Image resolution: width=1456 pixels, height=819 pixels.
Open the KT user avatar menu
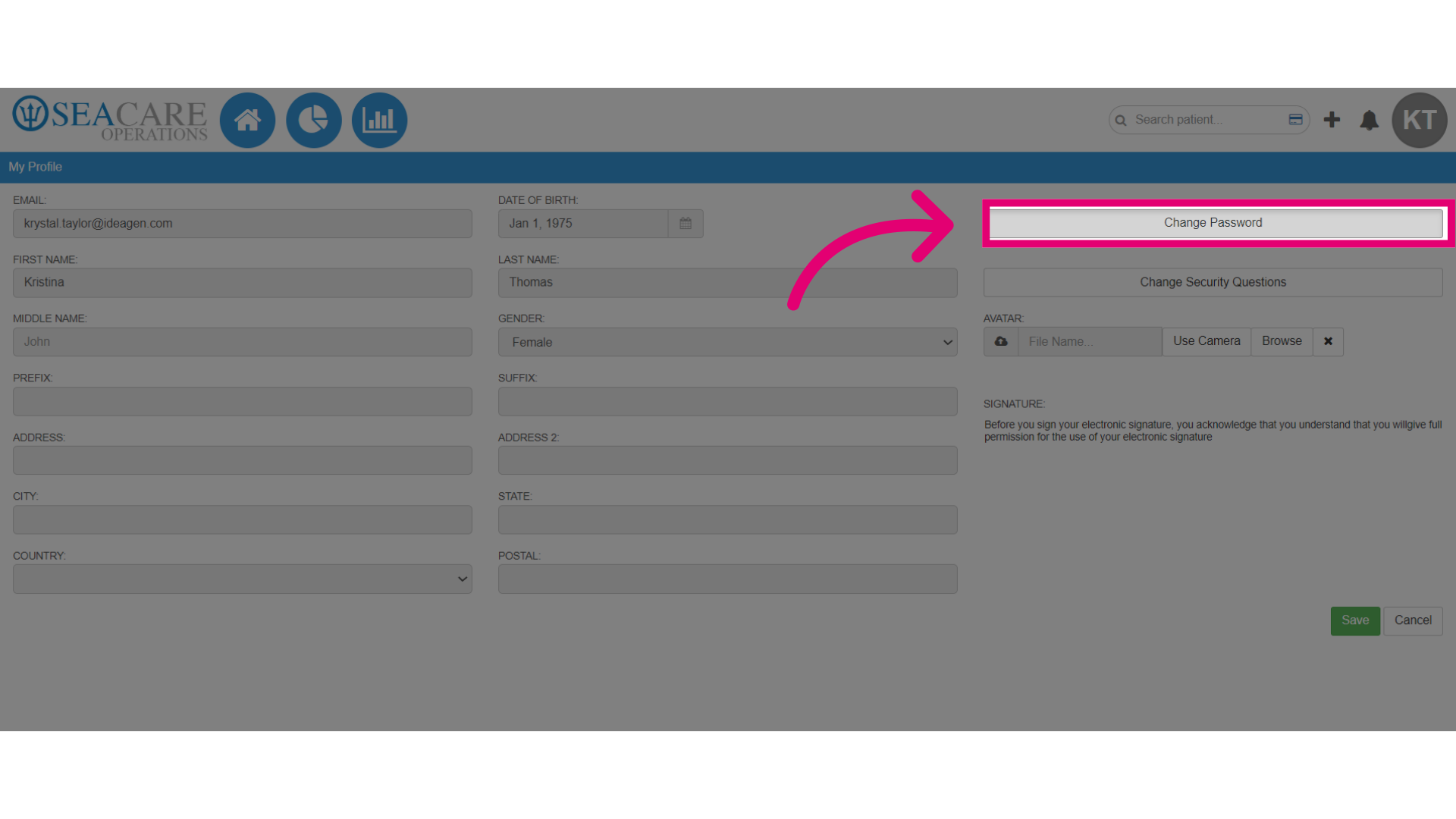(1420, 120)
